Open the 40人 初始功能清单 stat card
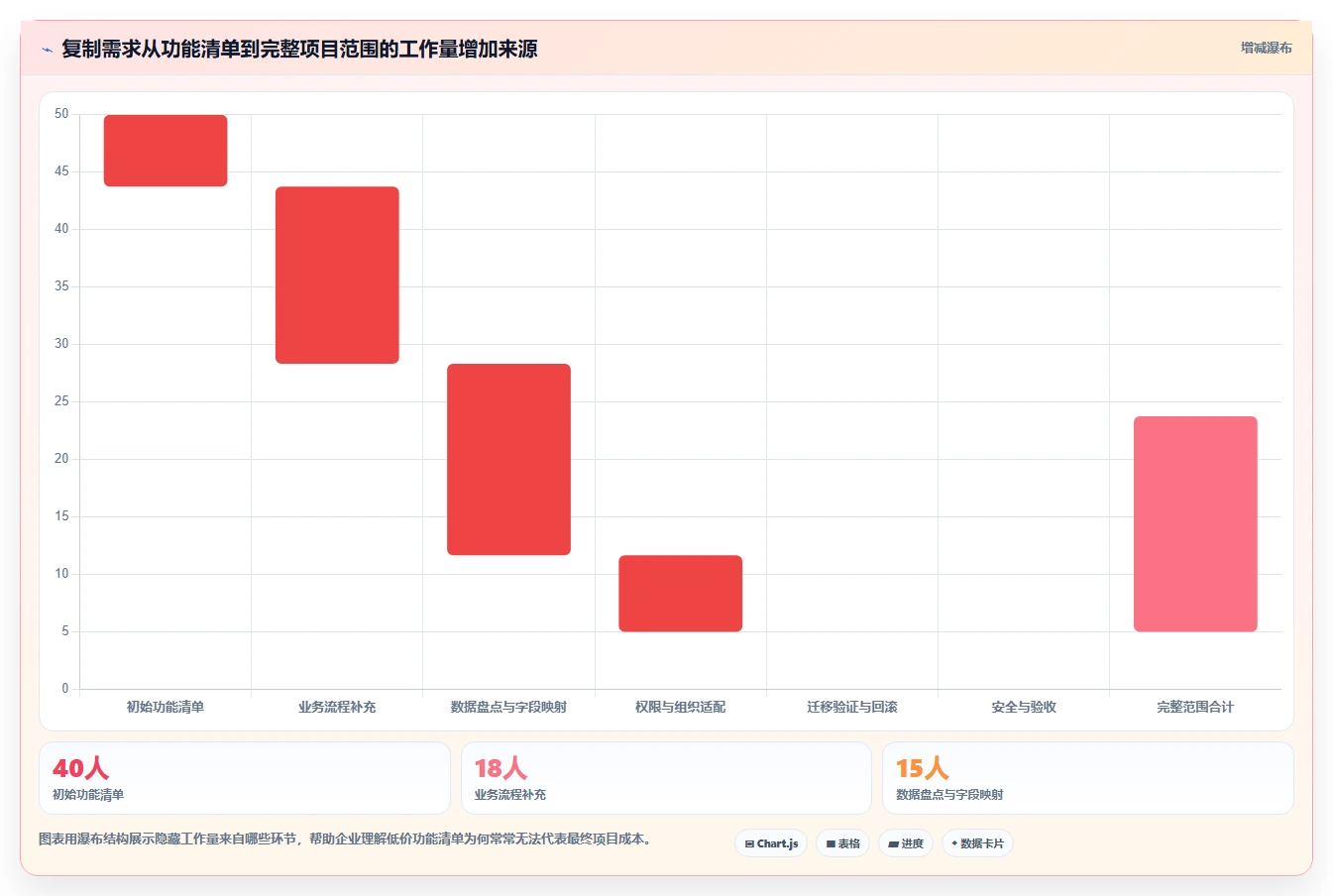The image size is (1333, 896). pyautogui.click(x=245, y=778)
